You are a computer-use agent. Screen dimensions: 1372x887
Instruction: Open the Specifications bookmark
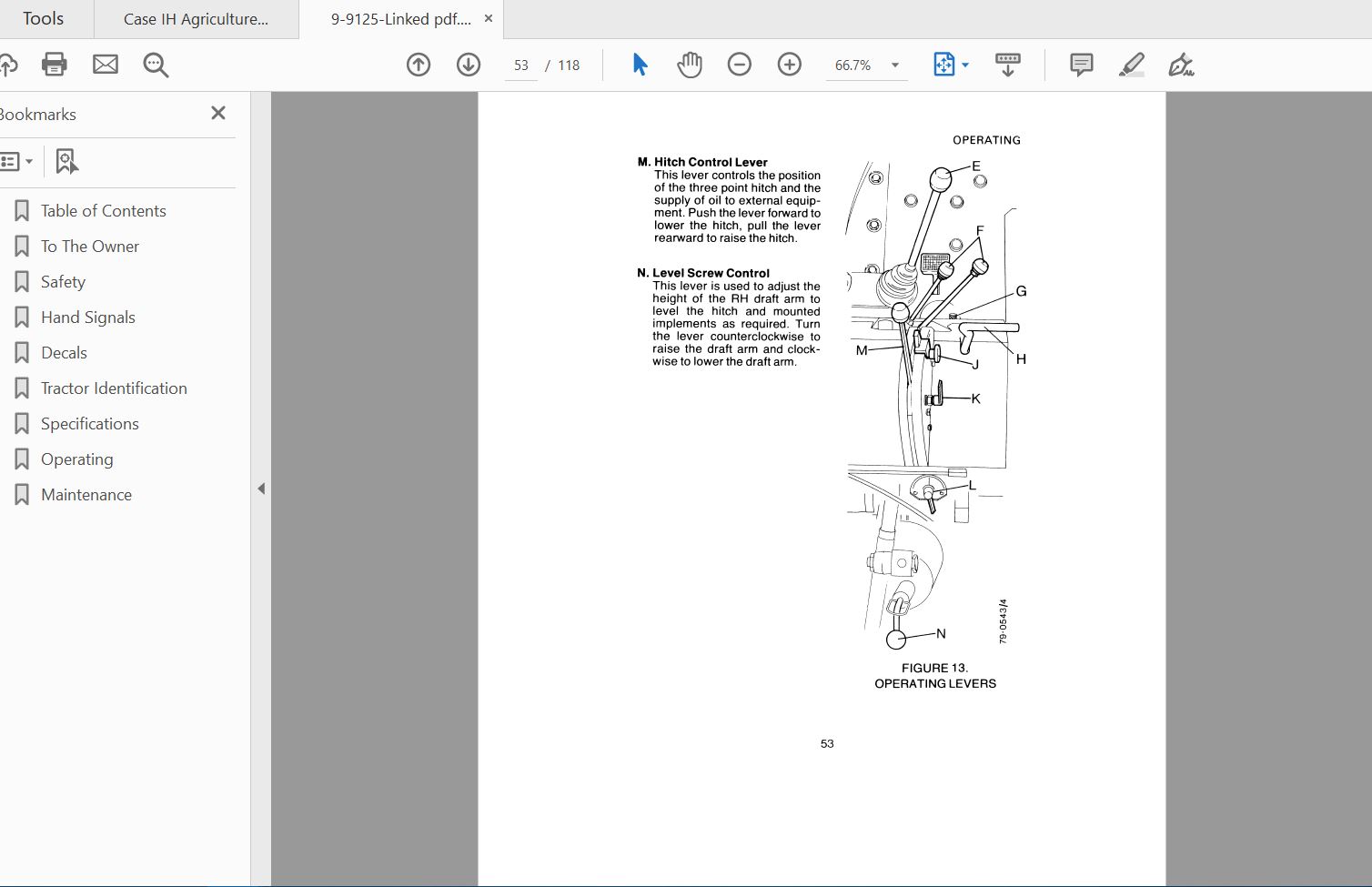[x=89, y=424]
